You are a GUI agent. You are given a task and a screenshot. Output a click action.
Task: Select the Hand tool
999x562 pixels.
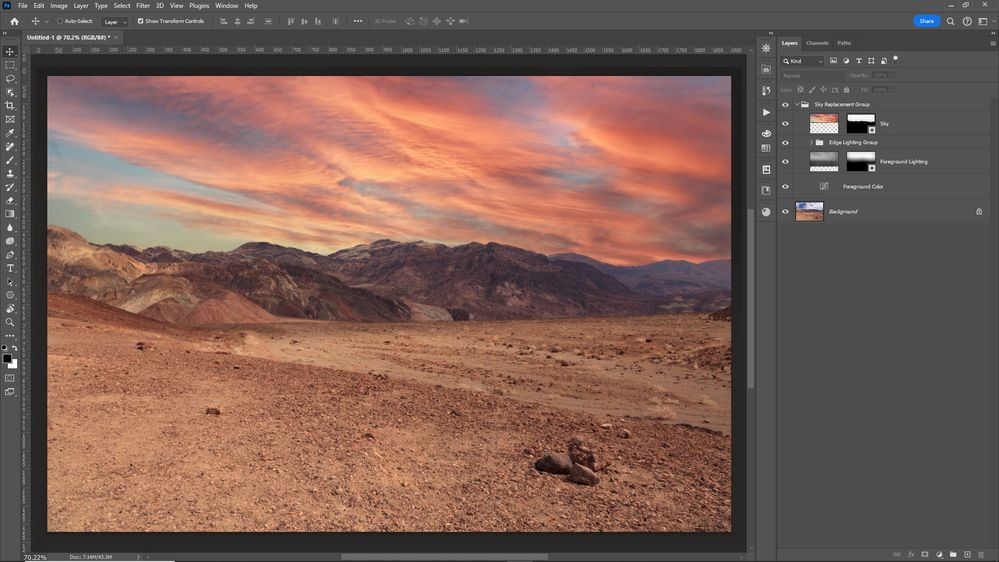point(10,308)
